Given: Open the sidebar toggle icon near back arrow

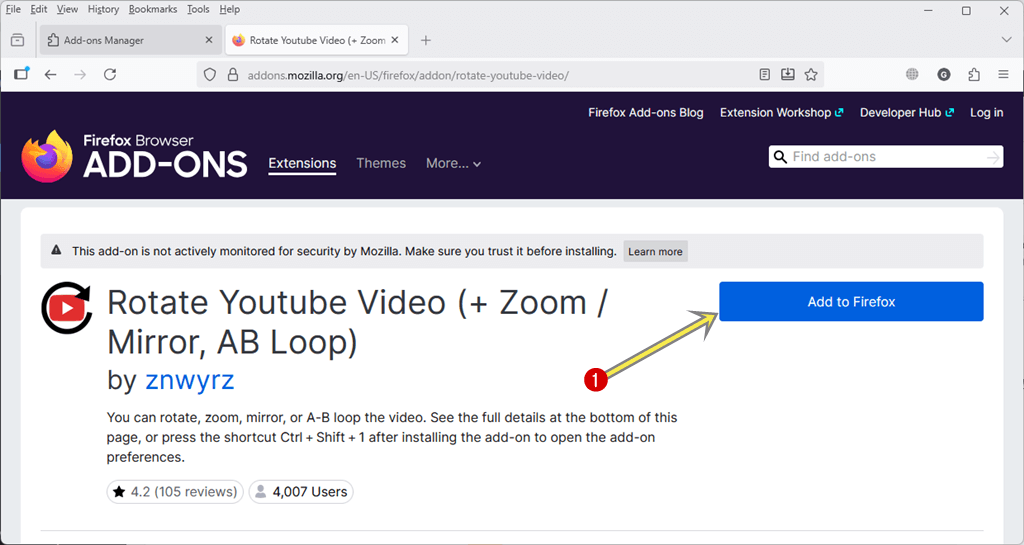Looking at the screenshot, I should tap(22, 74).
